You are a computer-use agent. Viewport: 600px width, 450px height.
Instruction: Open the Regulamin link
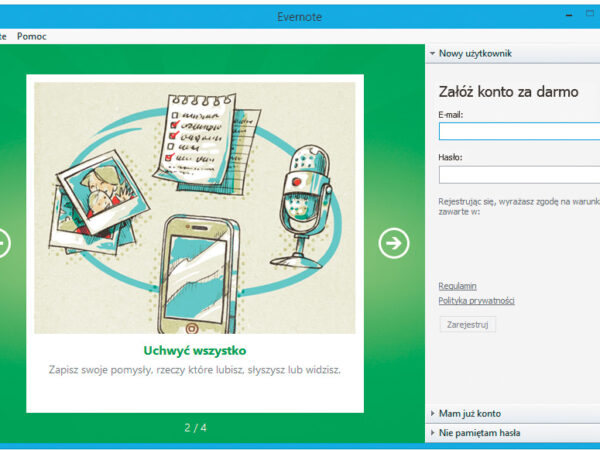[x=457, y=286]
